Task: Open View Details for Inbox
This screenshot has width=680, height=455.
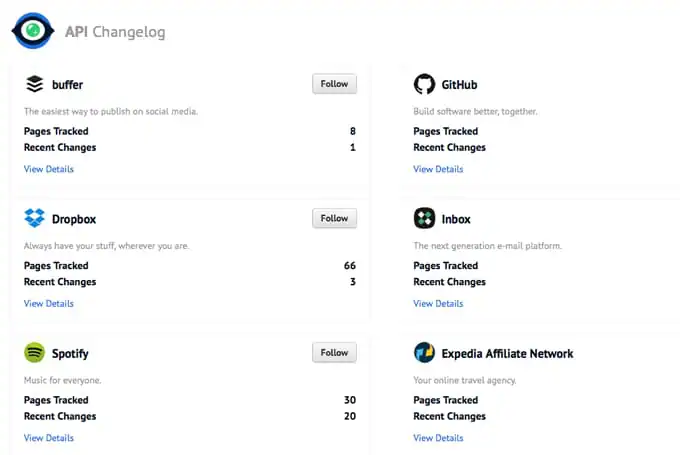Action: [x=438, y=303]
